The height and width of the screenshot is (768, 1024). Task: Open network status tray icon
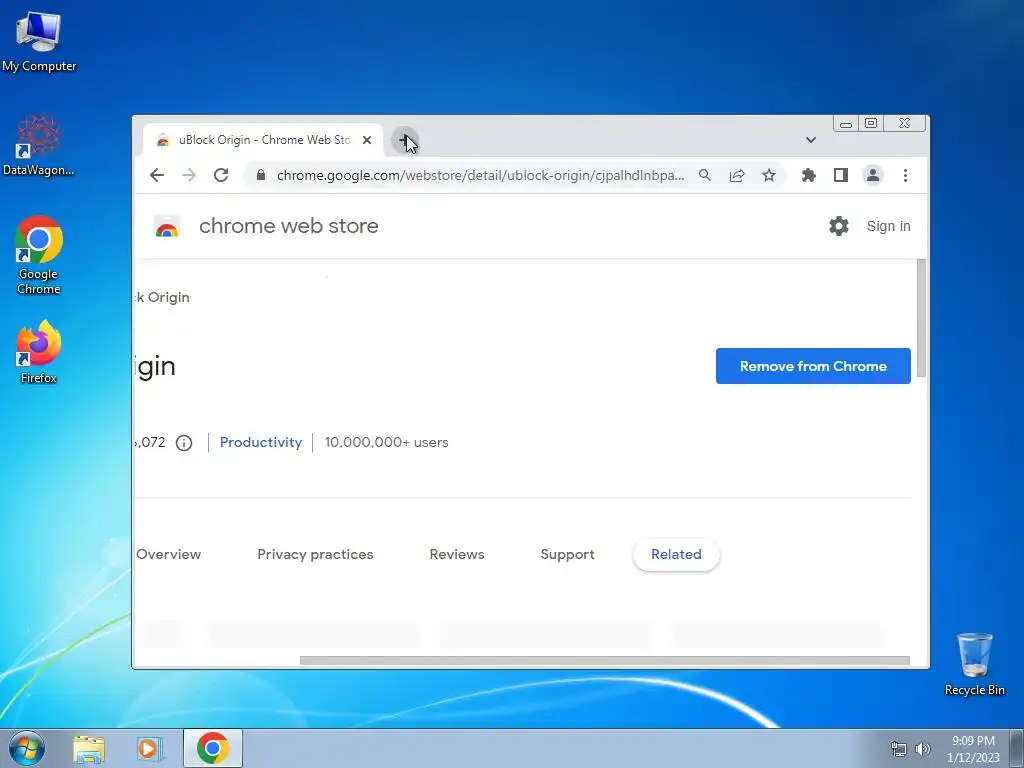point(899,749)
